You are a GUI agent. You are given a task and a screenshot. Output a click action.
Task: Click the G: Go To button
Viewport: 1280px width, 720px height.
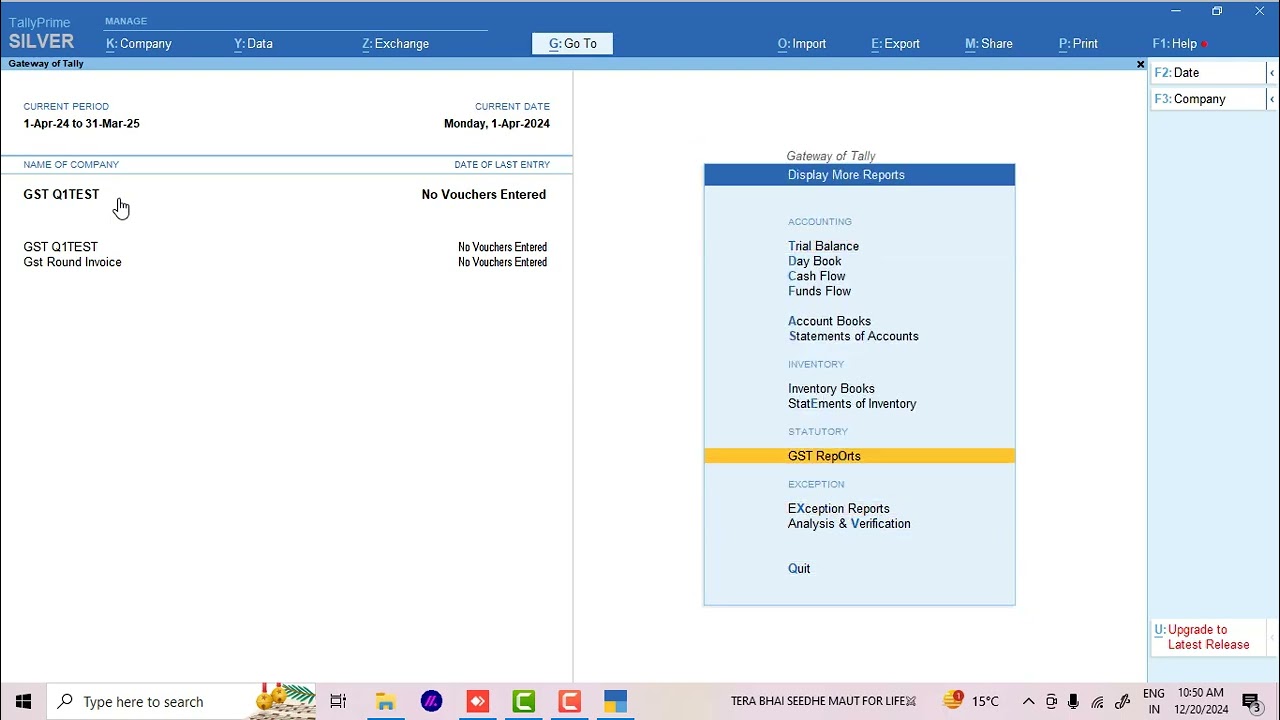pyautogui.click(x=572, y=44)
